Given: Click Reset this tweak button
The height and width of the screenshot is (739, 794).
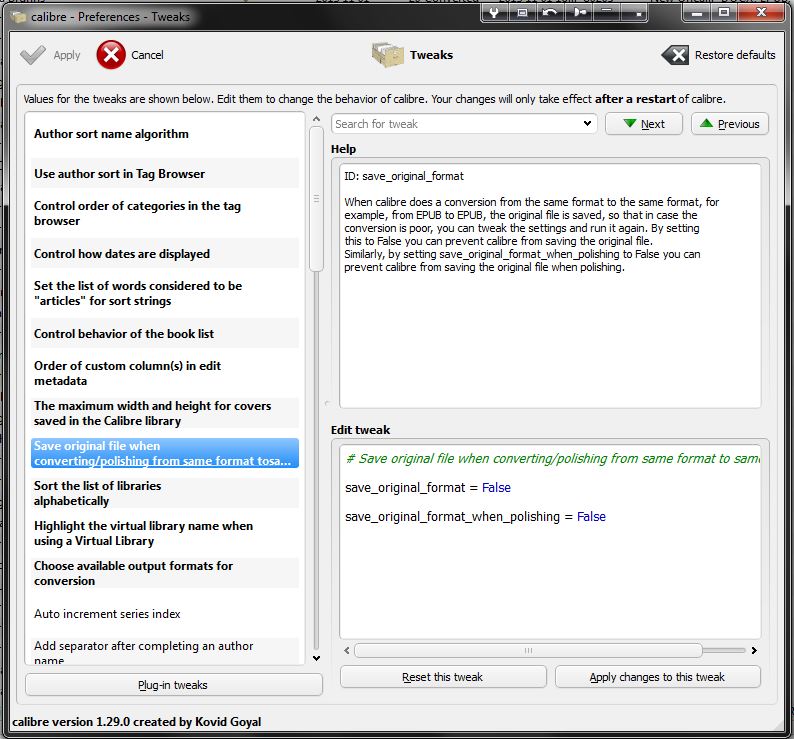Looking at the screenshot, I should [443, 677].
